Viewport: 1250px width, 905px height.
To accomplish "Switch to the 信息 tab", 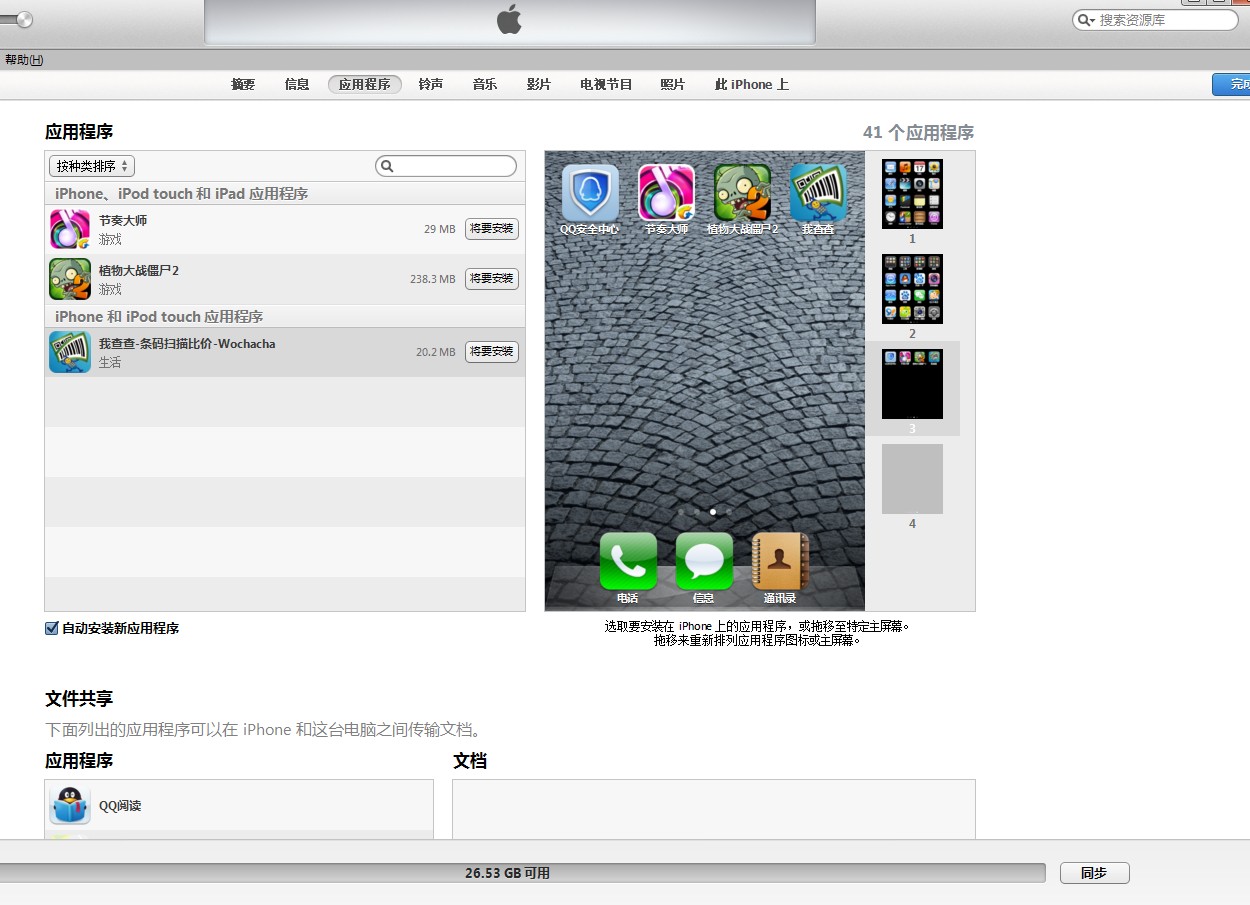I will click(x=297, y=85).
